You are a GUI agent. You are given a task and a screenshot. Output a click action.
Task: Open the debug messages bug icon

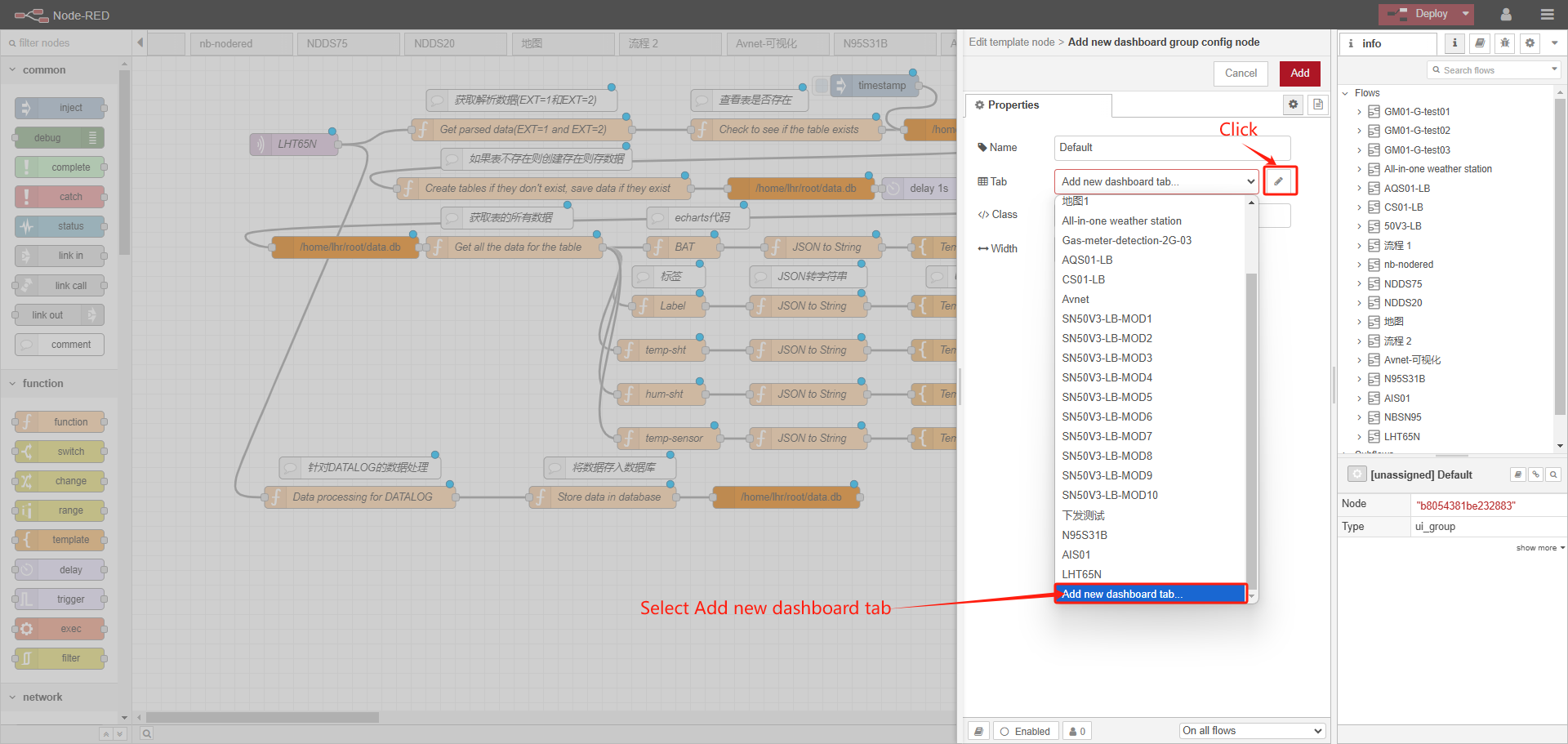point(1504,43)
